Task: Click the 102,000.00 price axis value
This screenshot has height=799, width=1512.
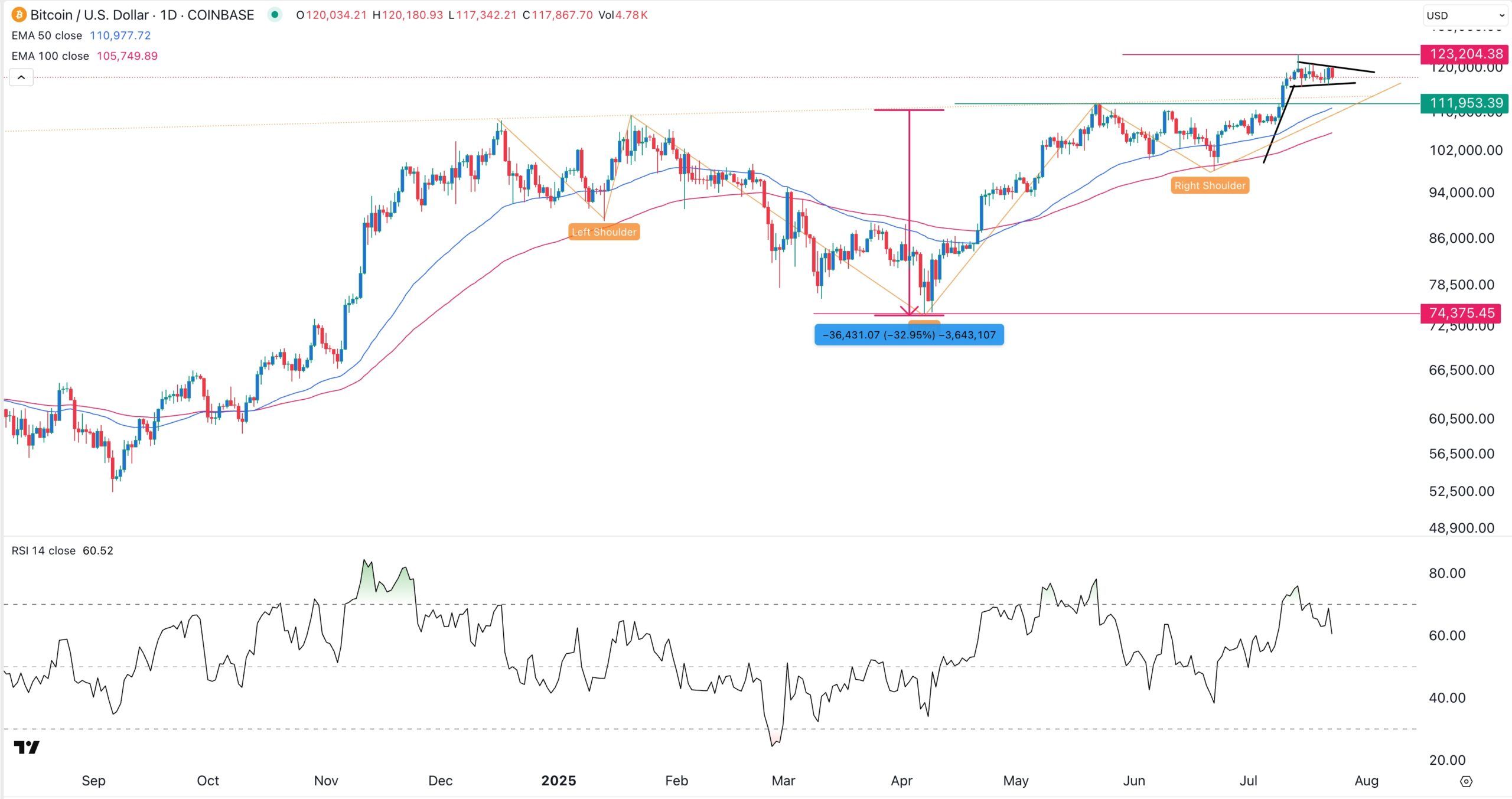Action: coord(1466,151)
